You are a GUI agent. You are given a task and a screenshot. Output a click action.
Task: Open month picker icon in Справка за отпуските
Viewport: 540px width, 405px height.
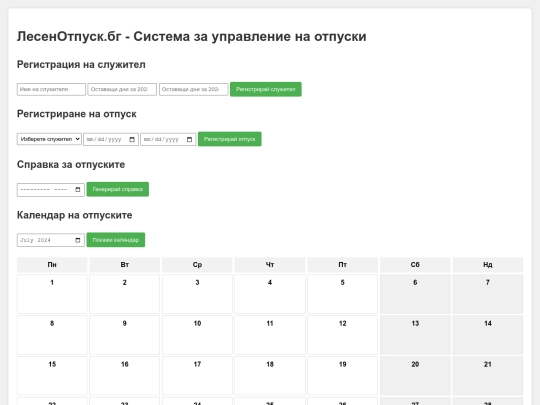pyautogui.click(x=77, y=189)
